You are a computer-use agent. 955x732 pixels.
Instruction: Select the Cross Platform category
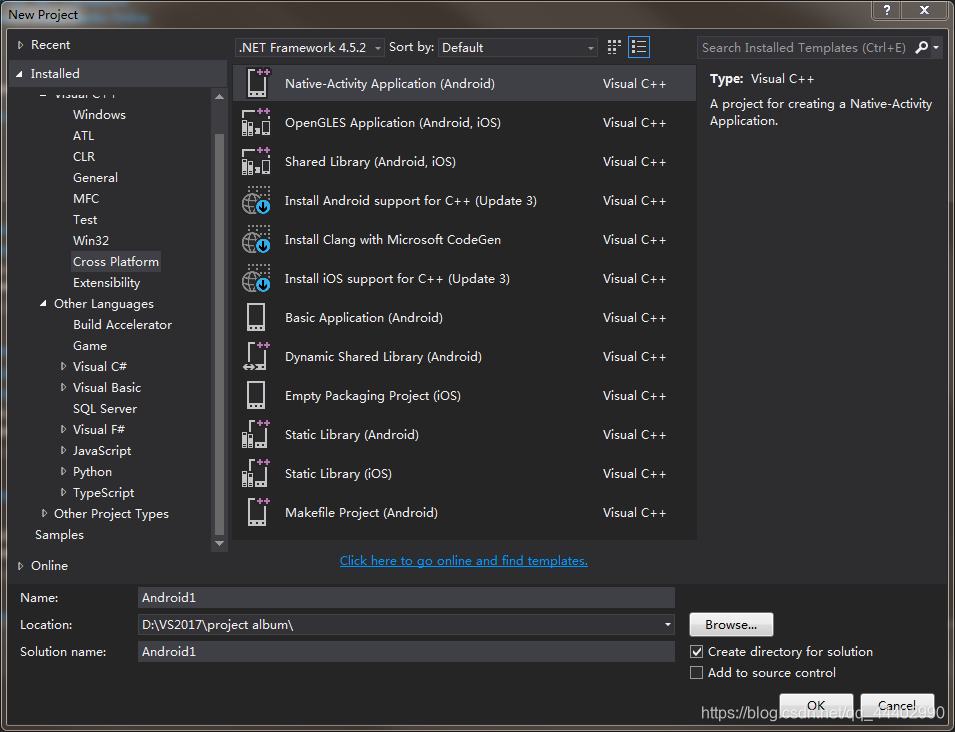point(116,262)
